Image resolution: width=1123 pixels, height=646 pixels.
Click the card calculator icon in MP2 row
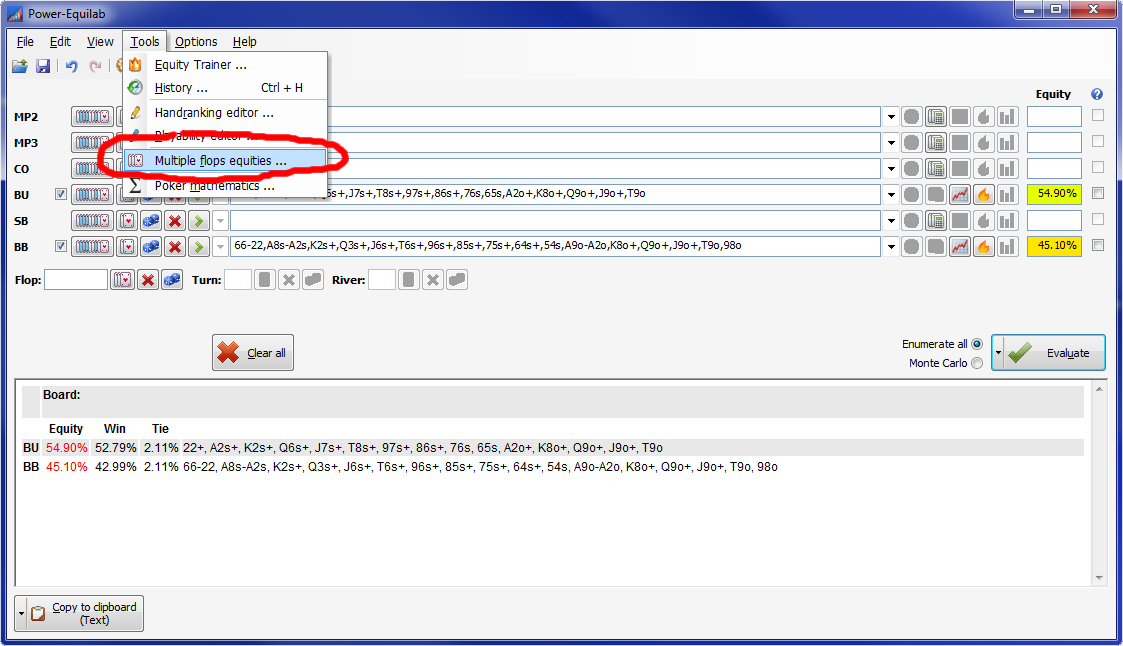point(935,117)
